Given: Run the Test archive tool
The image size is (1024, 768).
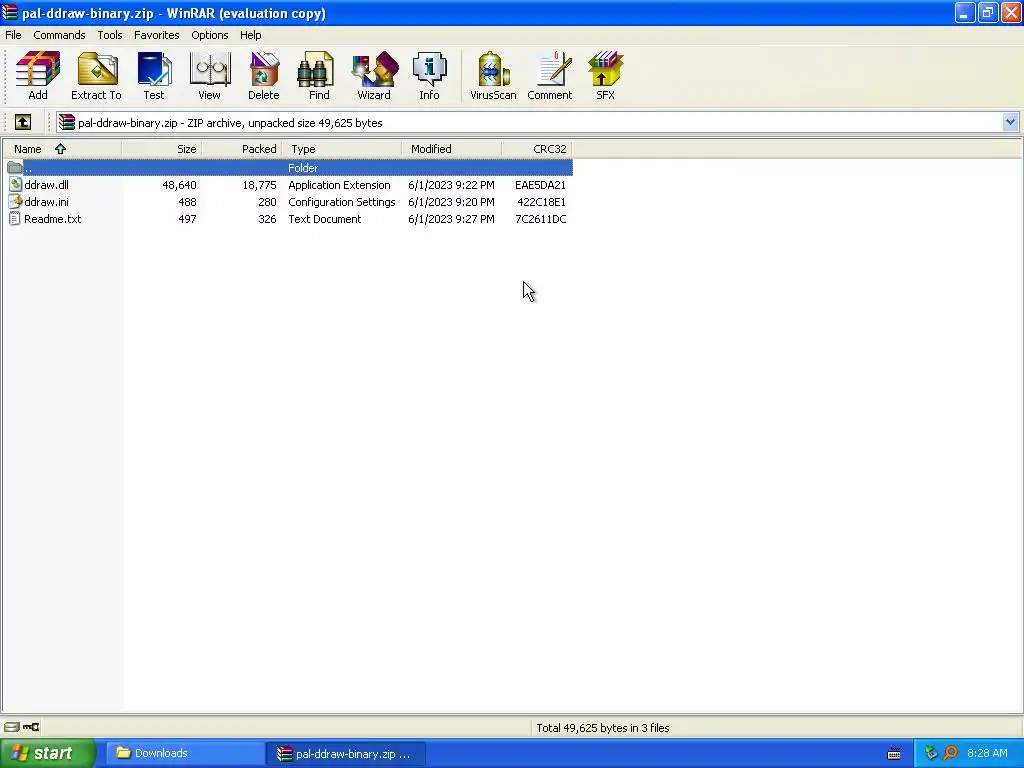Looking at the screenshot, I should tap(154, 76).
